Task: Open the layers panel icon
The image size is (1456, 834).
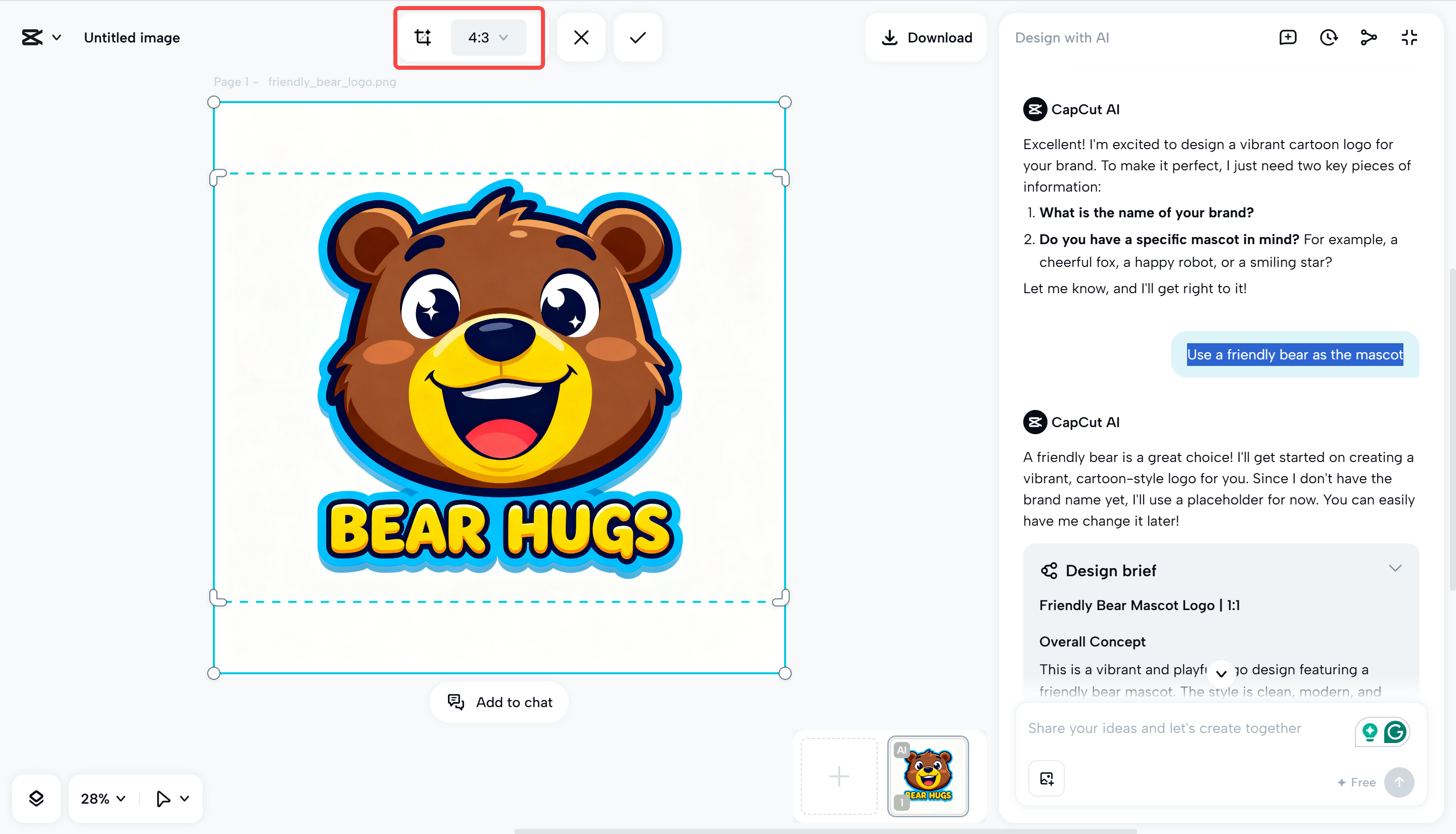Action: 36,798
